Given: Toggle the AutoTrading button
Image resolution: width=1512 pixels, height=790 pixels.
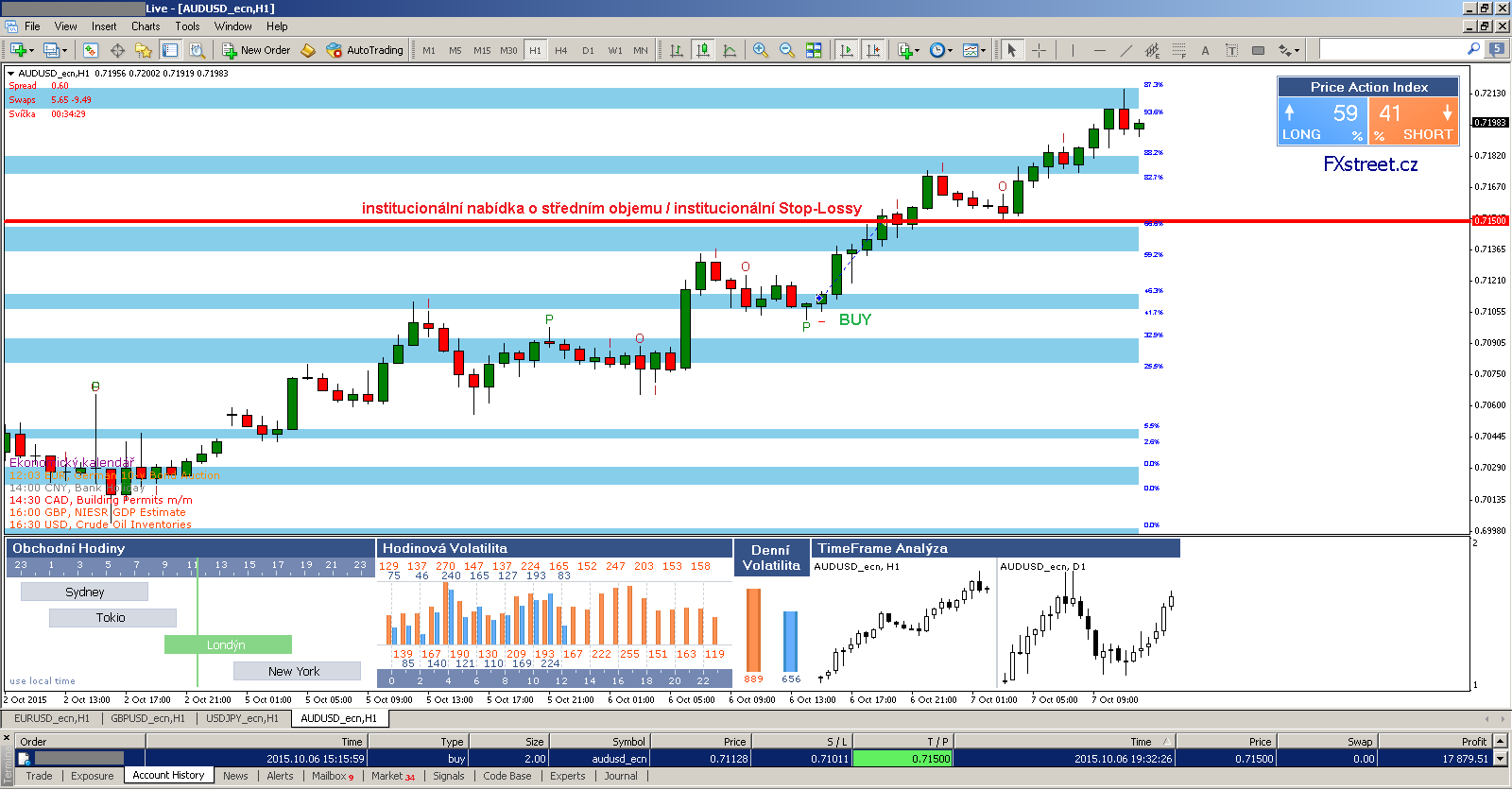Looking at the screenshot, I should click(x=365, y=50).
